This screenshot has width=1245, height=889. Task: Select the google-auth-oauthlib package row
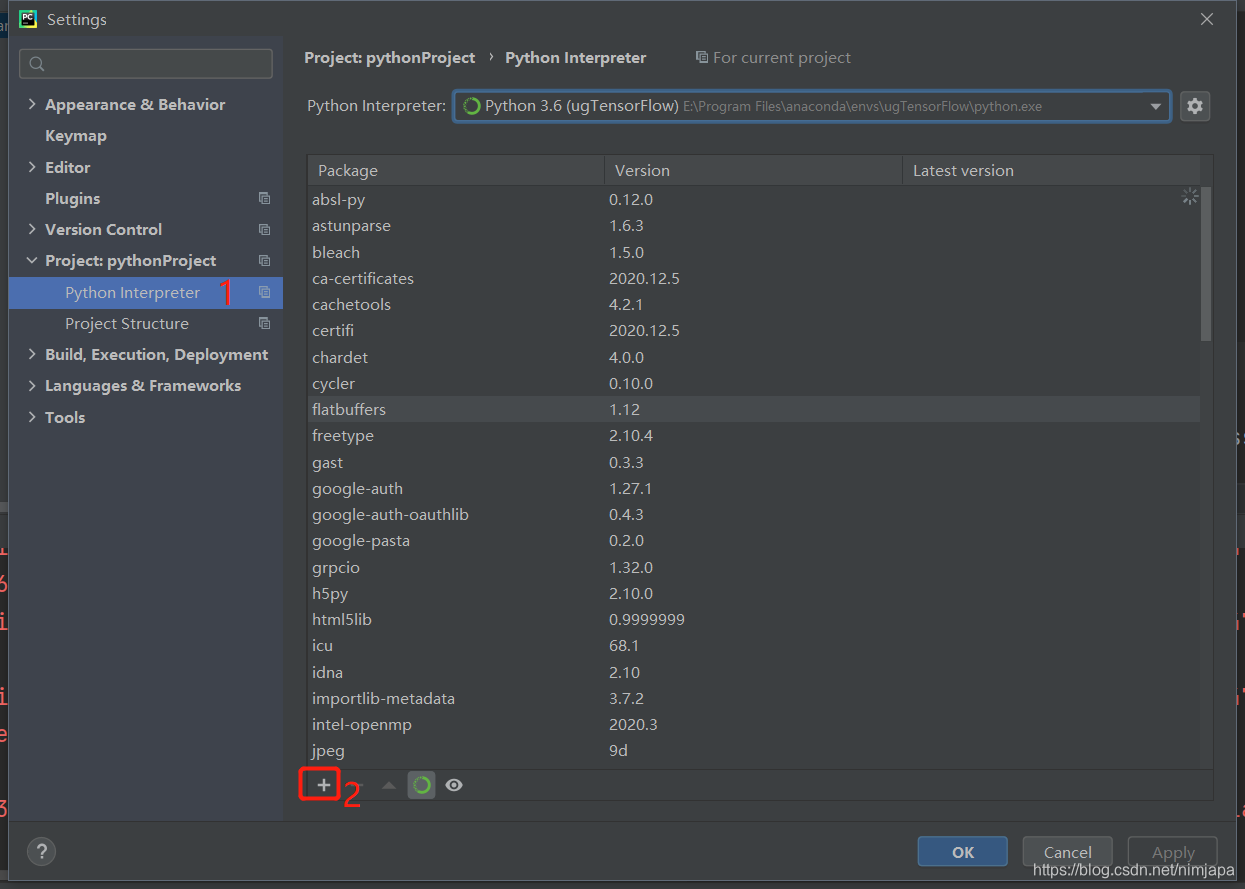pos(754,514)
